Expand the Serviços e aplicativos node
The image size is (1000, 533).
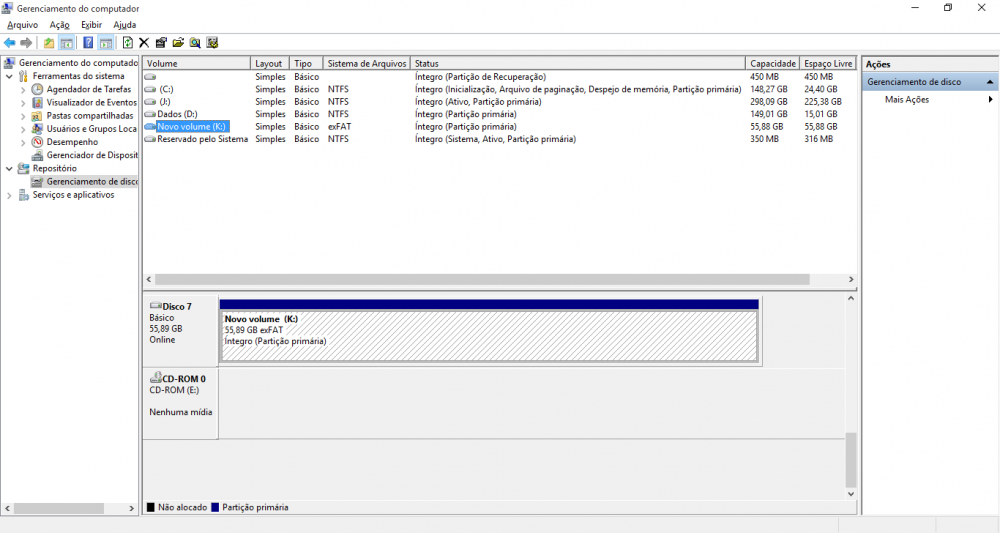pos(9,195)
